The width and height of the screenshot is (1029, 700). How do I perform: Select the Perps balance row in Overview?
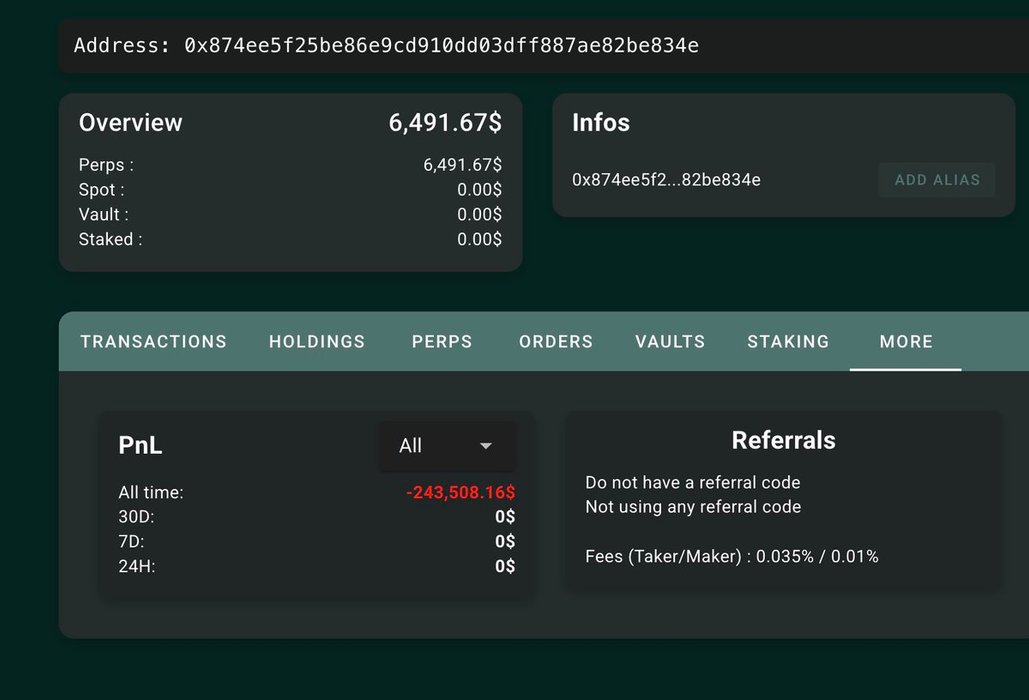click(x=290, y=165)
